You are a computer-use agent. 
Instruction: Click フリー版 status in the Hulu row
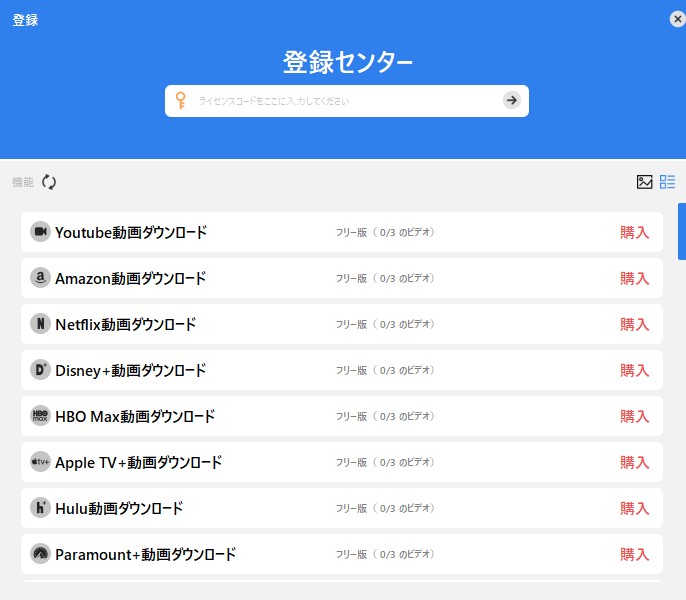(x=385, y=508)
